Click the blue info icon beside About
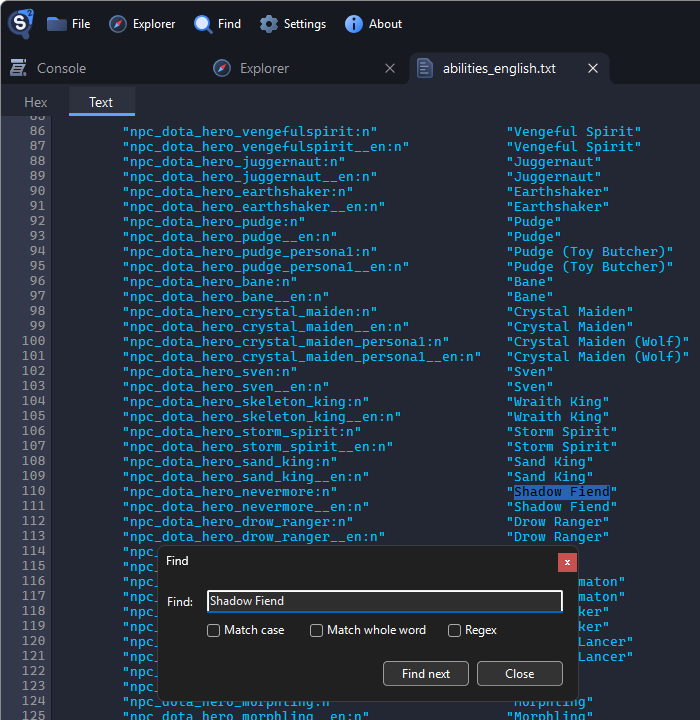This screenshot has width=700, height=720. tap(354, 24)
